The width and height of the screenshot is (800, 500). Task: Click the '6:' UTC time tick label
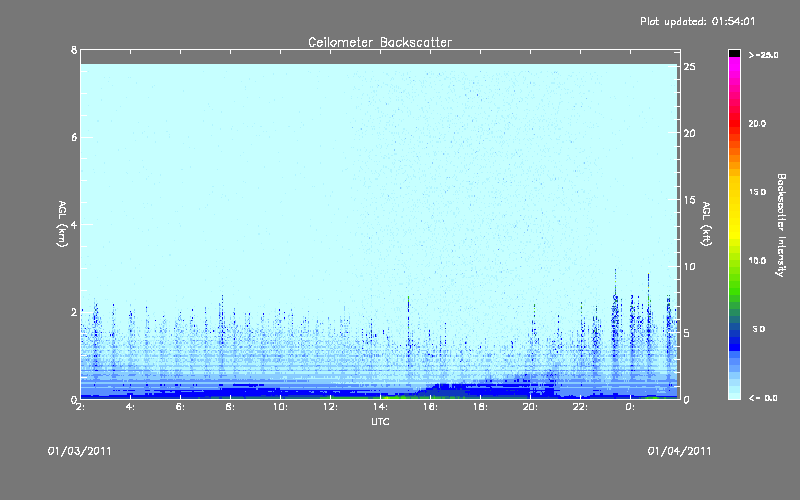coord(181,407)
